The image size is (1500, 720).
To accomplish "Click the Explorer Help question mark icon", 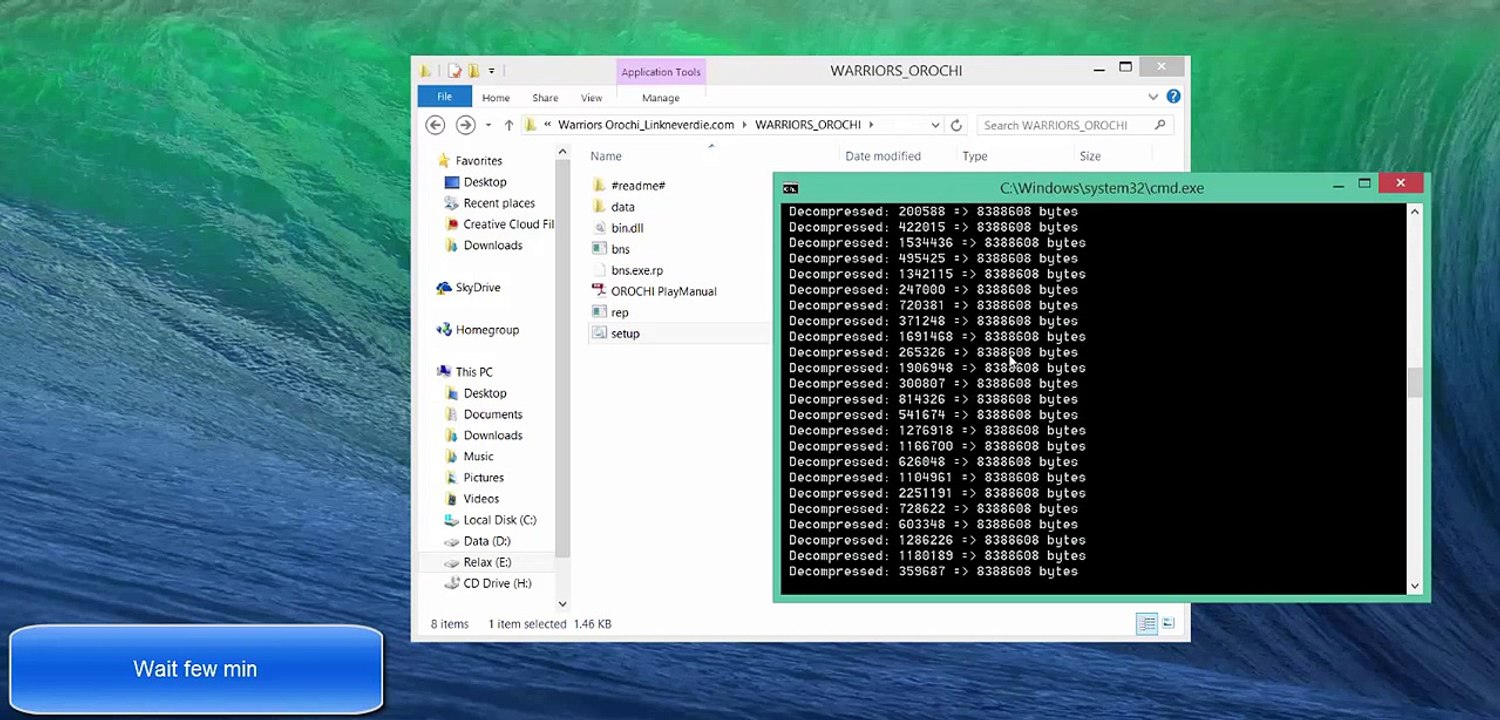I will coord(1173,97).
